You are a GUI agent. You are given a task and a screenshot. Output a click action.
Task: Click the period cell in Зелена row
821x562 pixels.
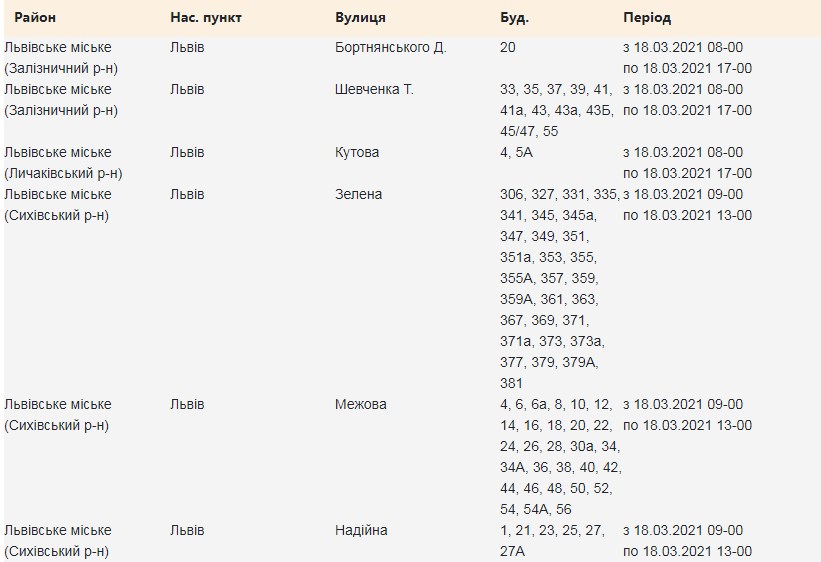tap(687, 204)
